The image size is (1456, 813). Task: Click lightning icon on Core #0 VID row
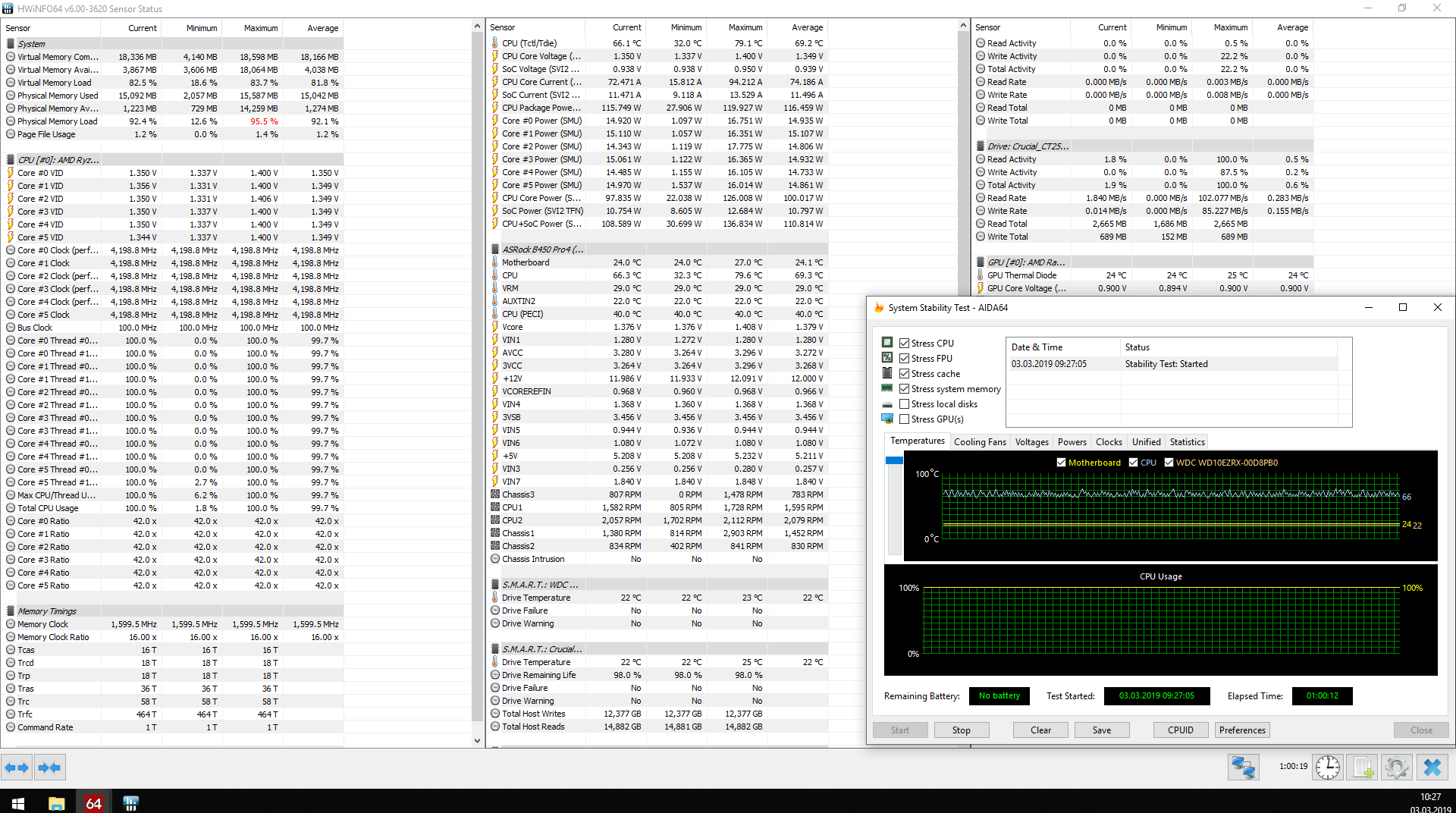tap(11, 173)
